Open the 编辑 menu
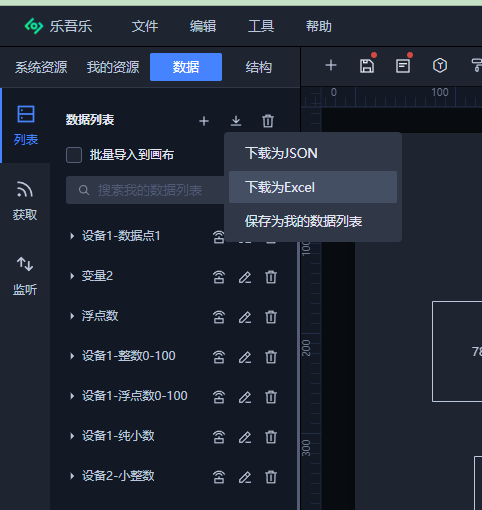482x510 pixels. (x=203, y=26)
